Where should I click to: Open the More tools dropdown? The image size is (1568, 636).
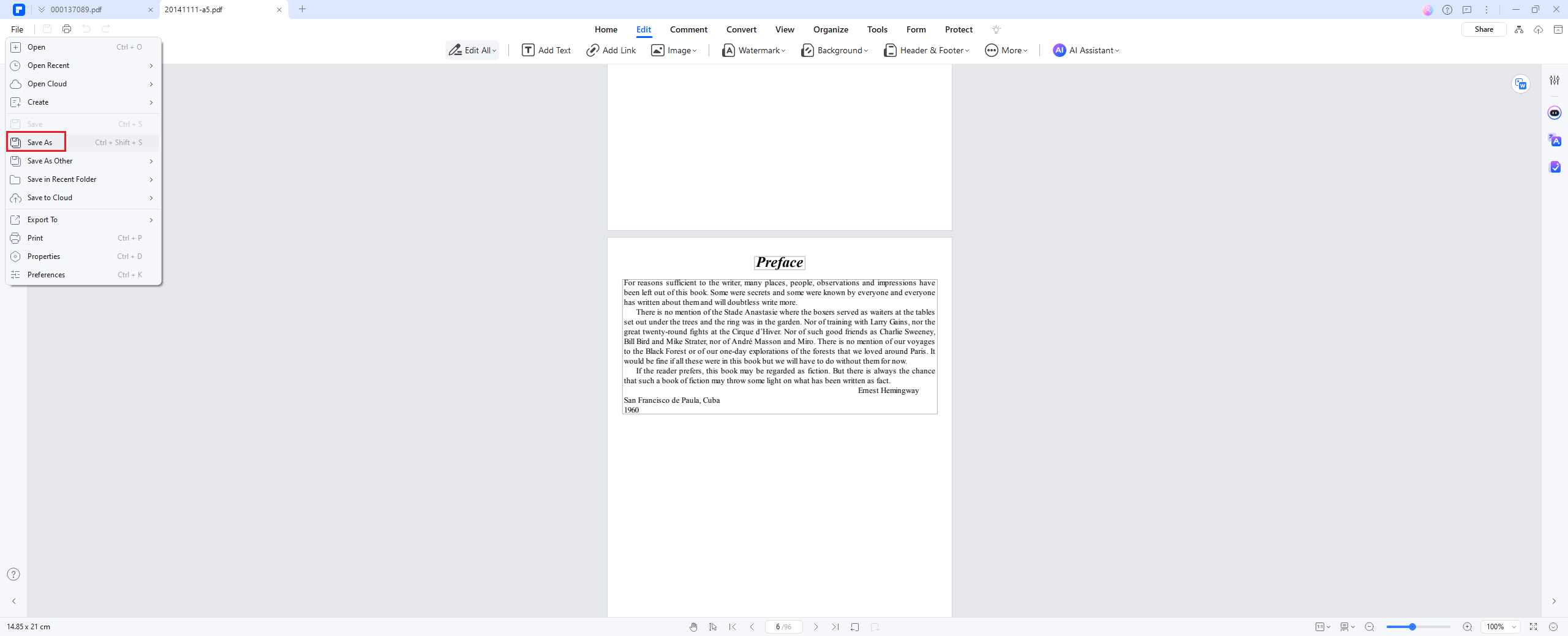click(1006, 50)
